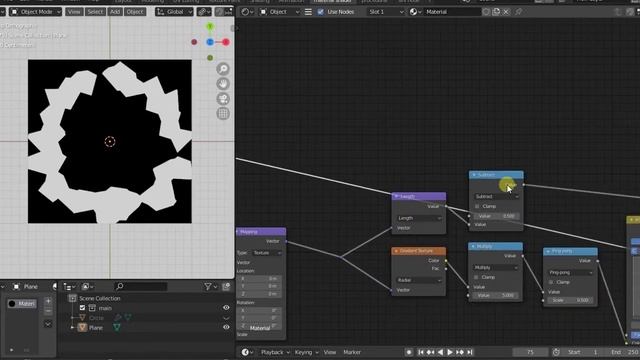Image resolution: width=640 pixels, height=360 pixels.
Task: Open the Mapping Type Texture dropdown
Action: (x=267, y=253)
